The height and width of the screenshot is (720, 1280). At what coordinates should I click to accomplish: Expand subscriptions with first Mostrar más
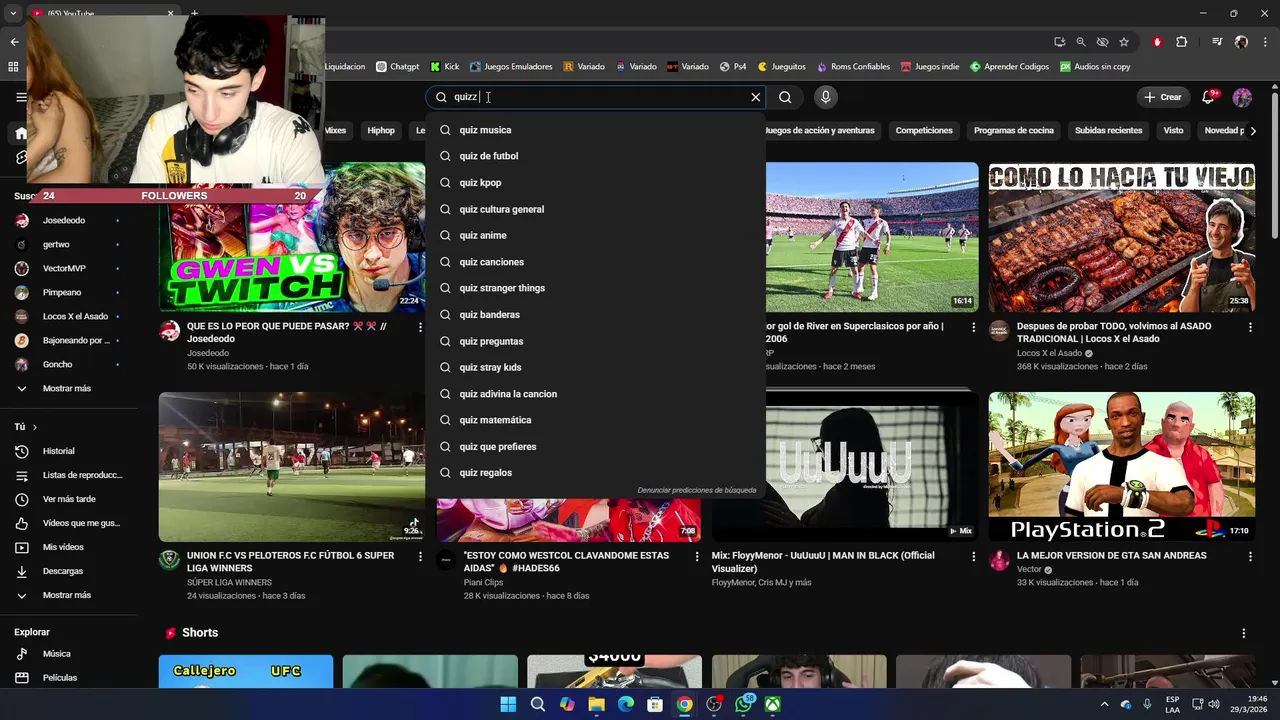point(66,388)
